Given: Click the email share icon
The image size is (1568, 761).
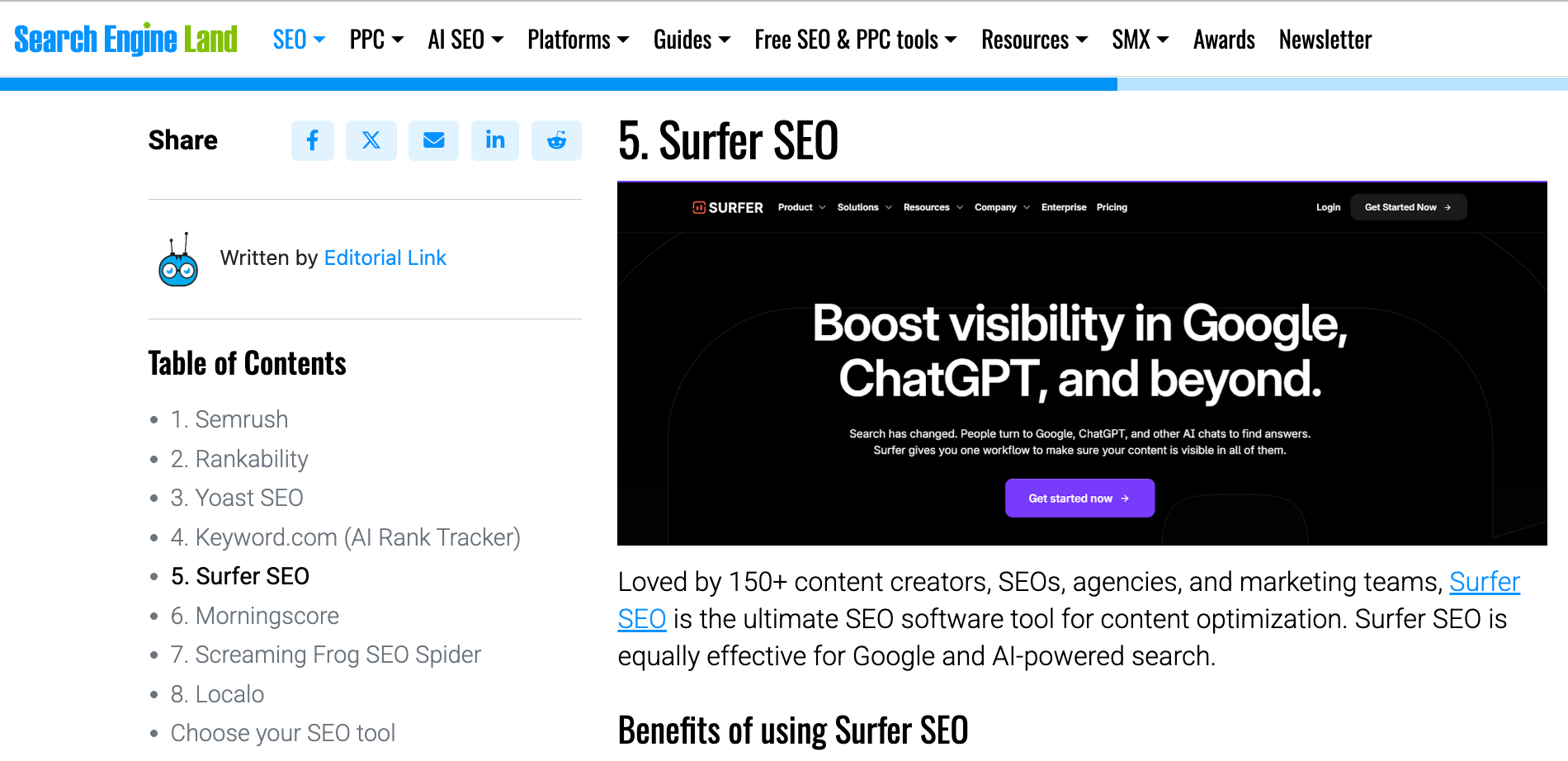Looking at the screenshot, I should [x=433, y=140].
